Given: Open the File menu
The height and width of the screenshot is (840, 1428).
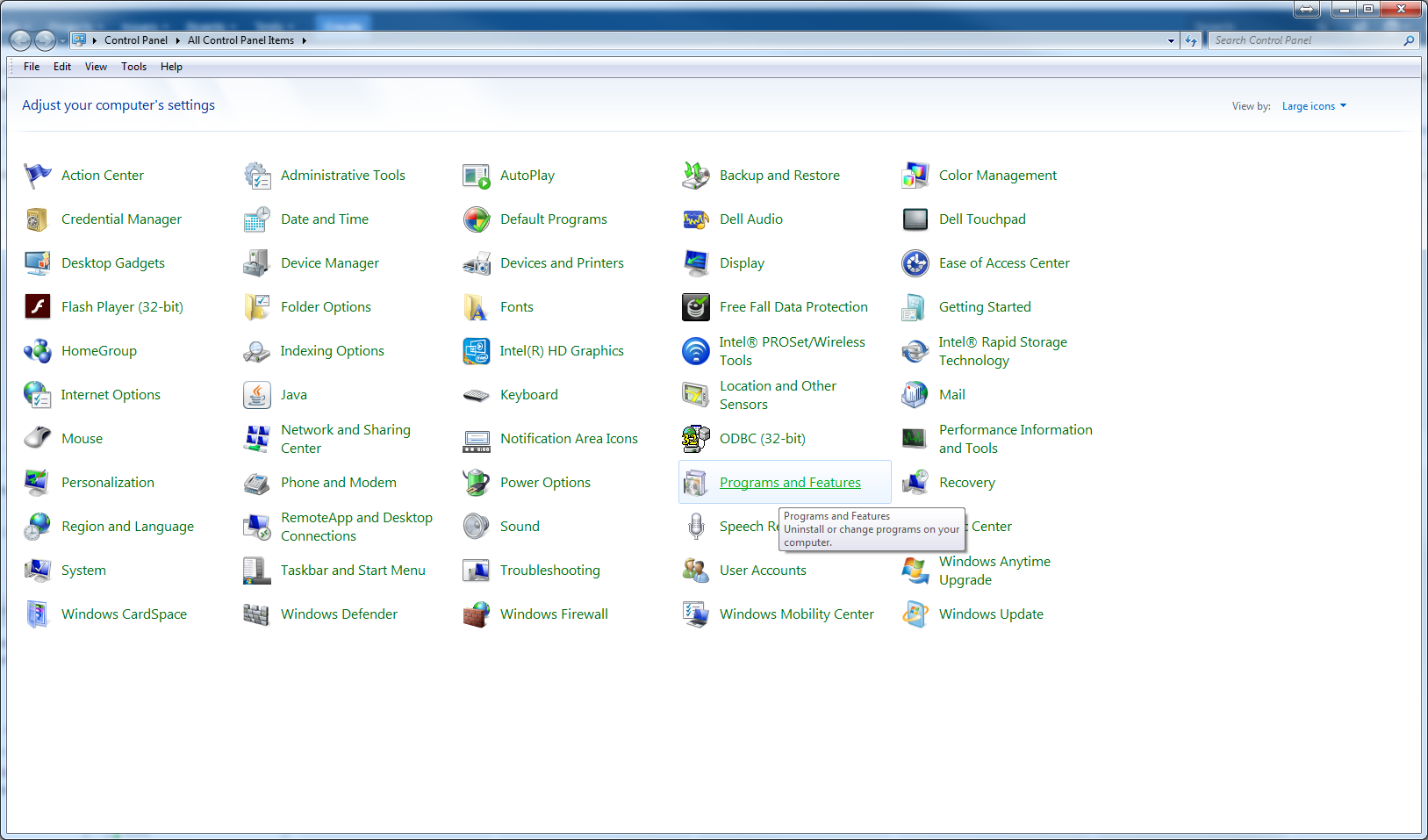Looking at the screenshot, I should [x=32, y=67].
